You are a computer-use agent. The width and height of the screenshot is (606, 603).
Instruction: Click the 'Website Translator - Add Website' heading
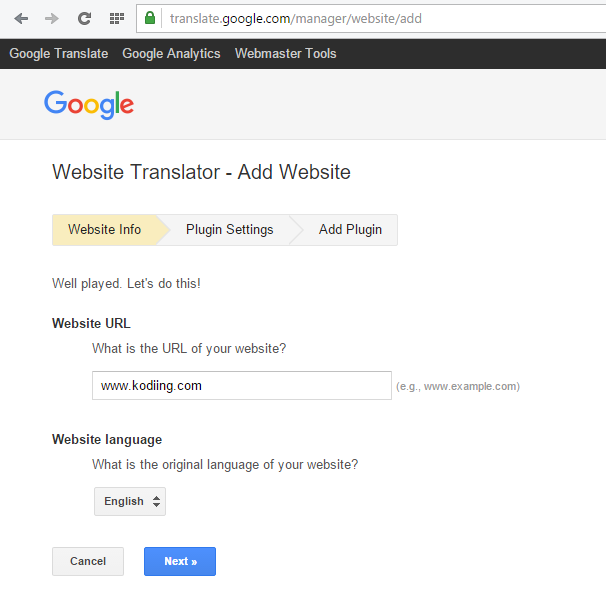click(201, 172)
